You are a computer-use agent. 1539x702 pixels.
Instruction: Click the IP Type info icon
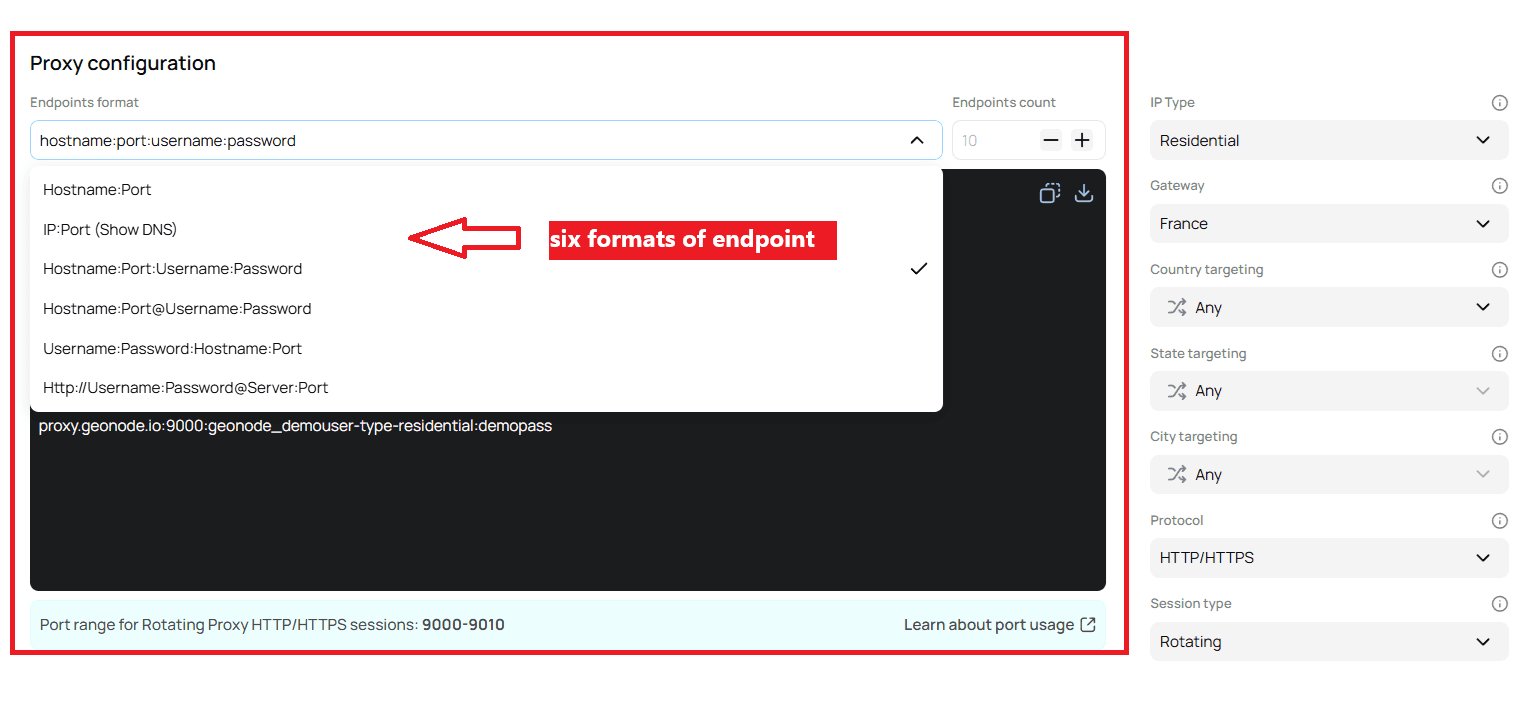point(1499,102)
